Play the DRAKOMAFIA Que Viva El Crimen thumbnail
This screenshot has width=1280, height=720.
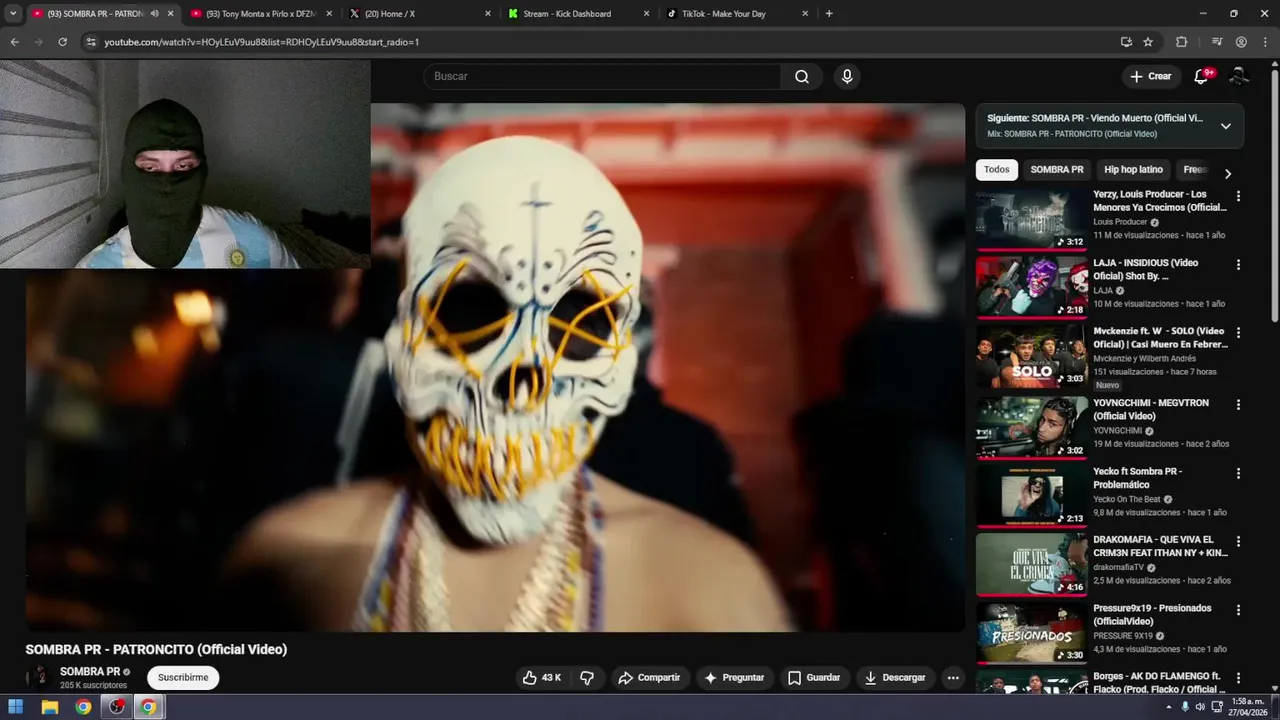(x=1031, y=563)
